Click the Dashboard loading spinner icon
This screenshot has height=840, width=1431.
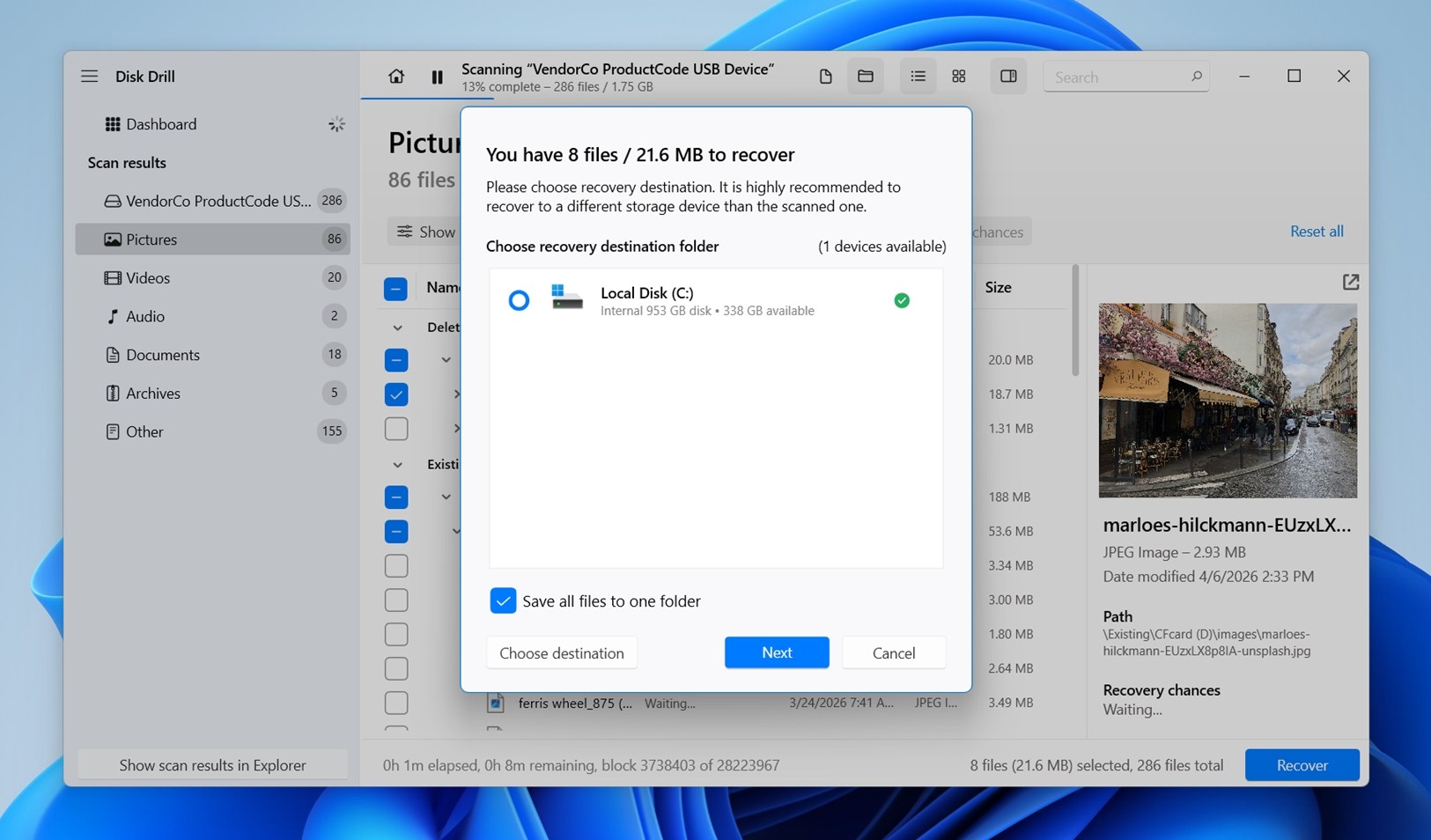point(336,124)
